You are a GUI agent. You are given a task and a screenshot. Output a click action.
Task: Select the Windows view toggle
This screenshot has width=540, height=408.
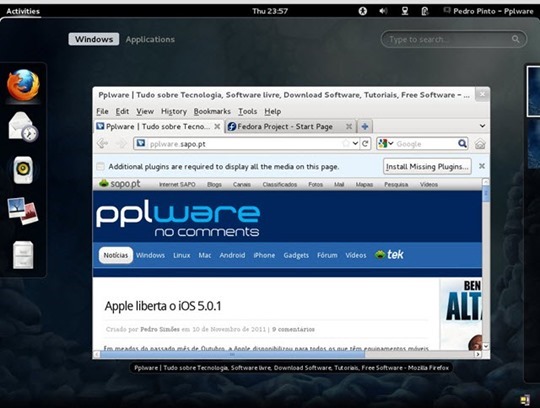pyautogui.click(x=94, y=39)
